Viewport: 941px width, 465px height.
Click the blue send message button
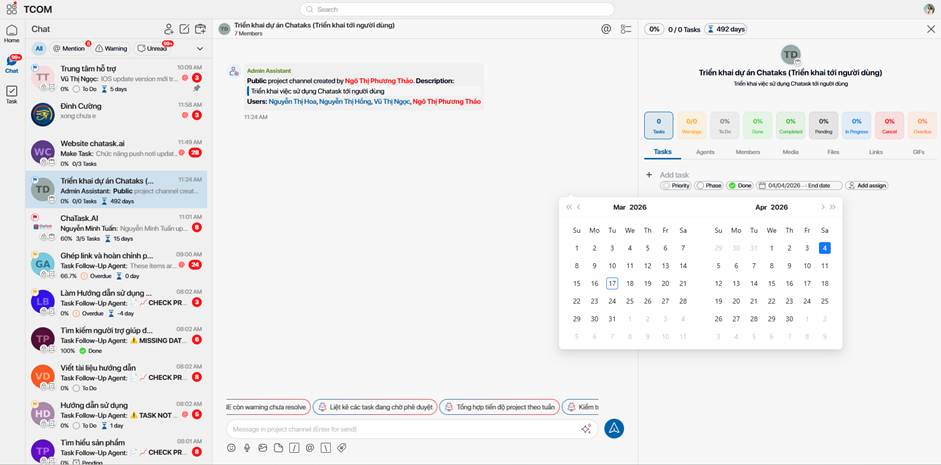(614, 428)
